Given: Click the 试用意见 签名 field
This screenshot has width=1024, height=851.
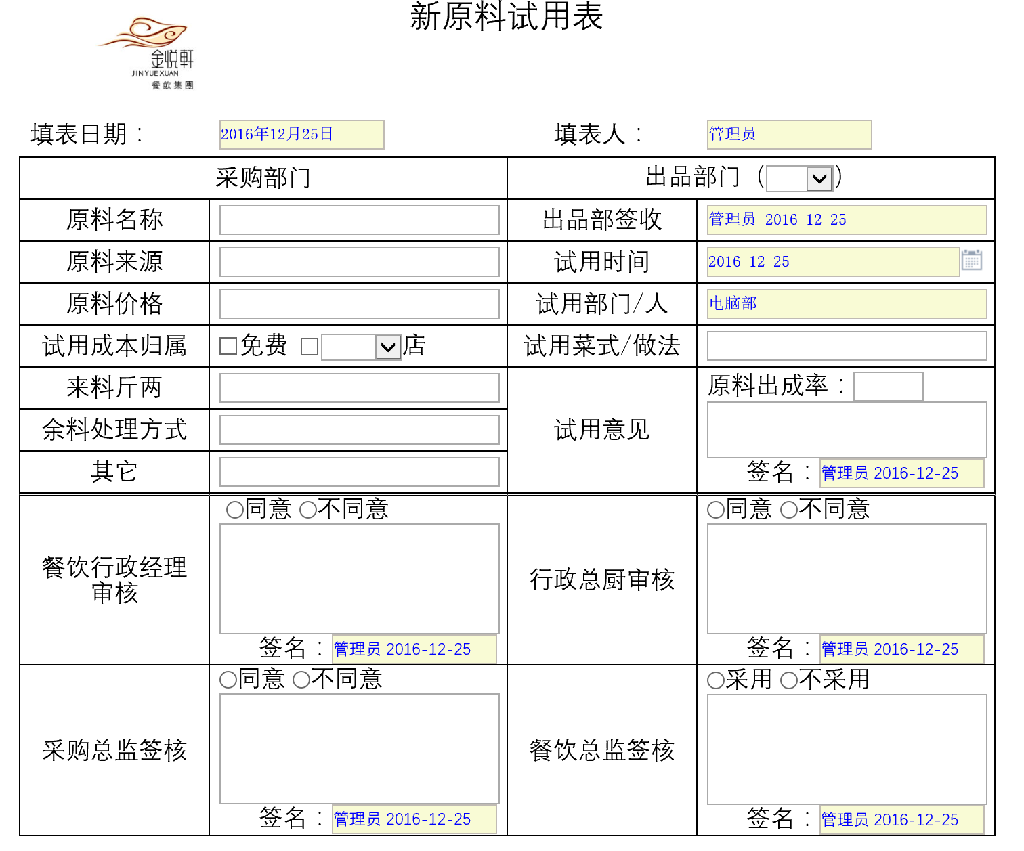Looking at the screenshot, I should tap(902, 474).
